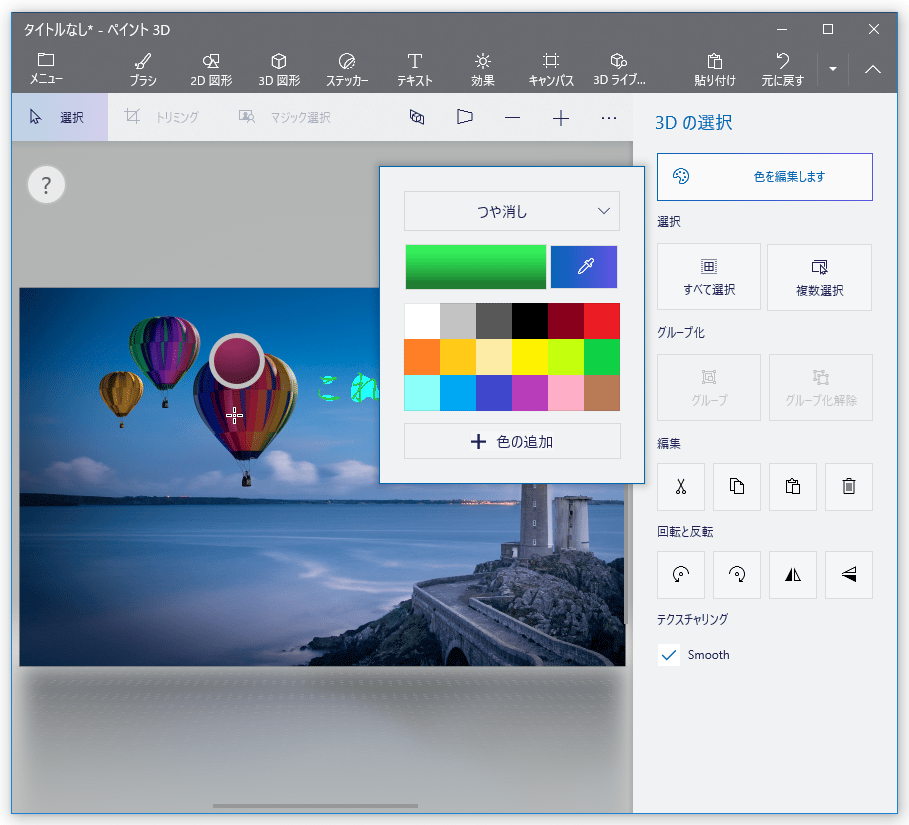Click the current green color preview
Viewport: 909px width, 825px height.
[x=475, y=267]
